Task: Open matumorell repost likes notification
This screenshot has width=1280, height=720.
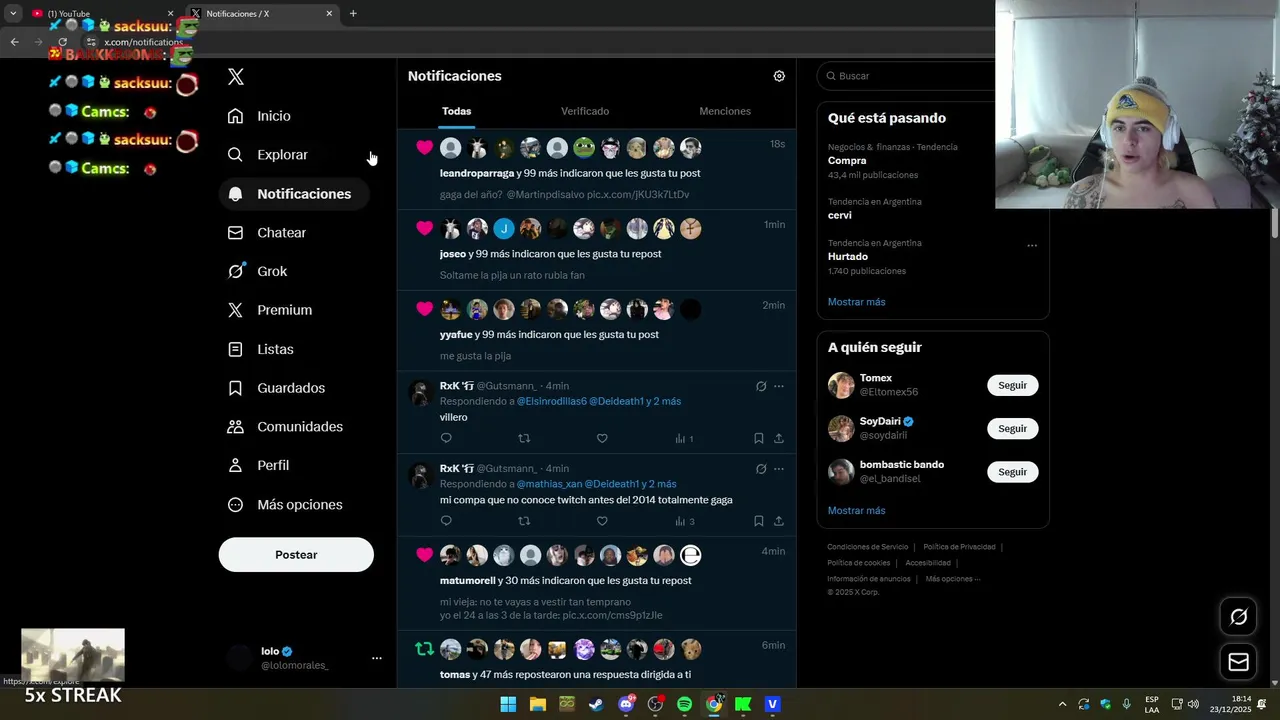Action: click(x=597, y=584)
